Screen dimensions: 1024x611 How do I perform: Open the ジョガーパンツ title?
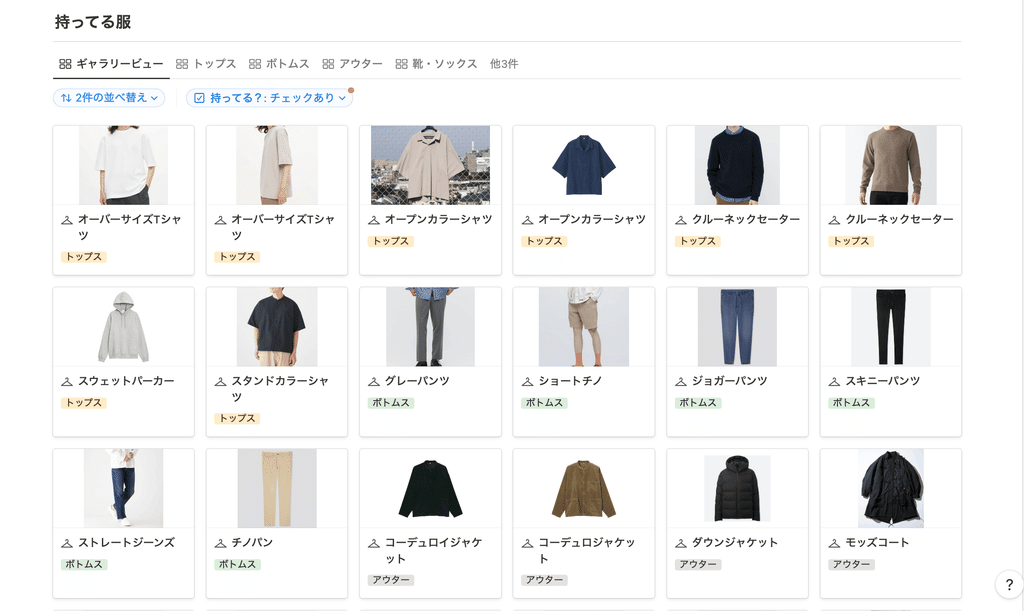coord(729,381)
